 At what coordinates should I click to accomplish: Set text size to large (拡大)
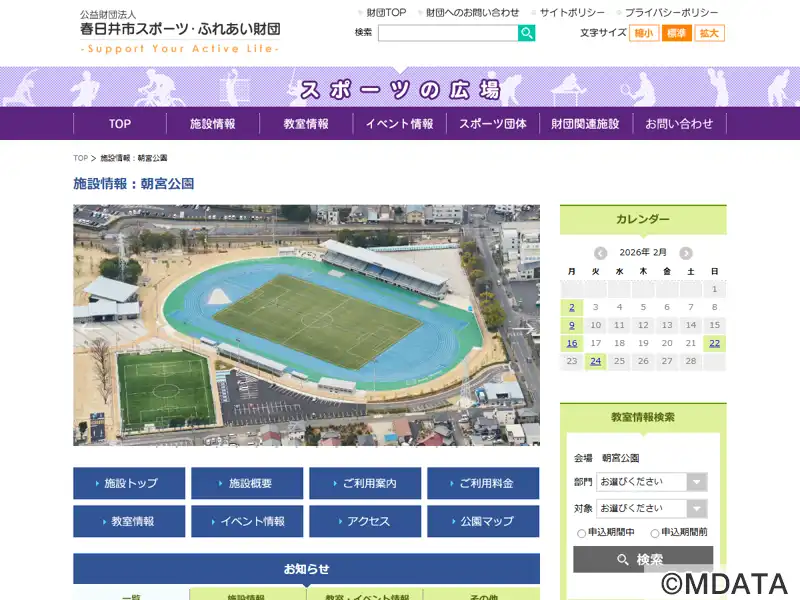(x=709, y=33)
